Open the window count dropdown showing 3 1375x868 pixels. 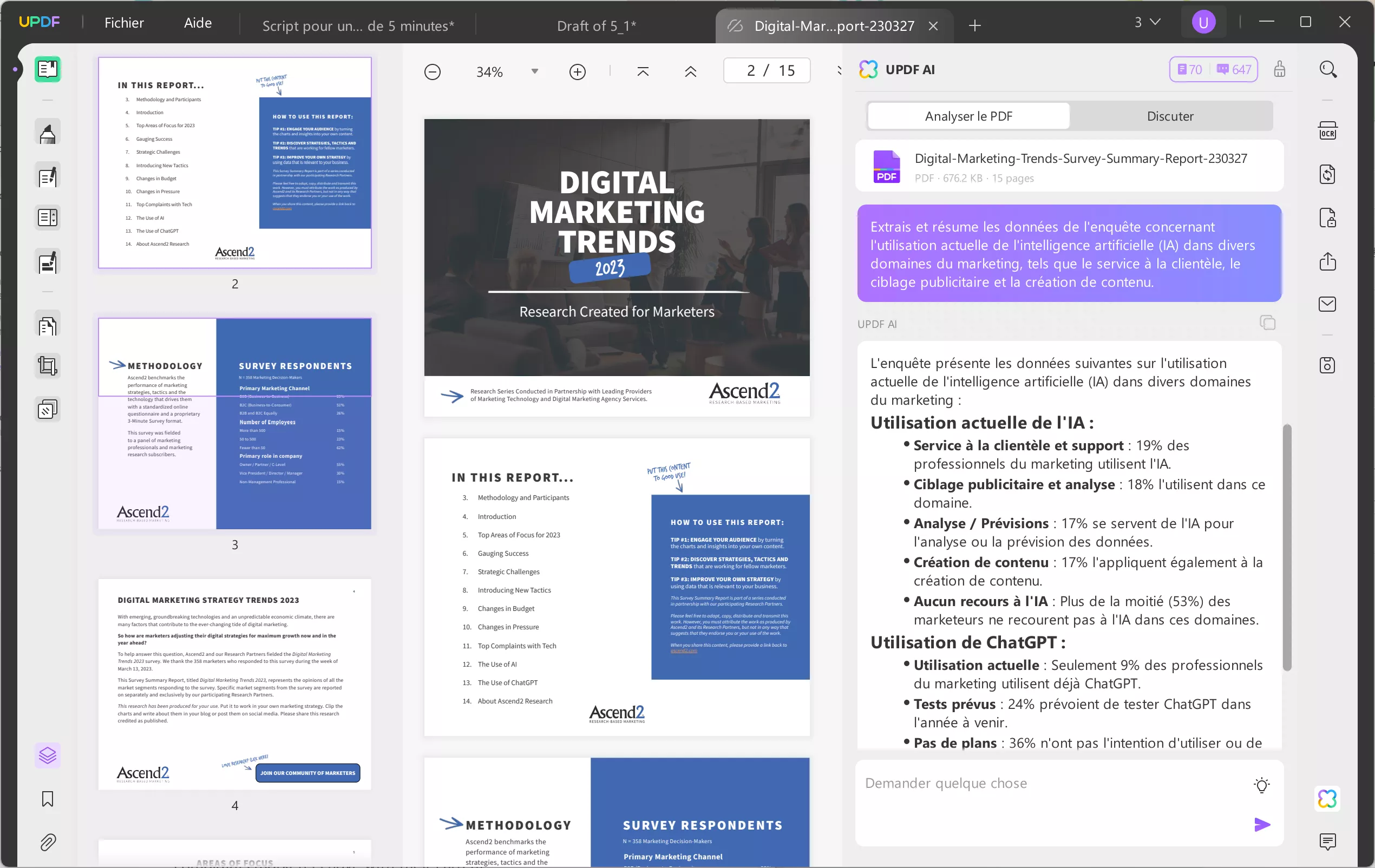(x=1147, y=22)
